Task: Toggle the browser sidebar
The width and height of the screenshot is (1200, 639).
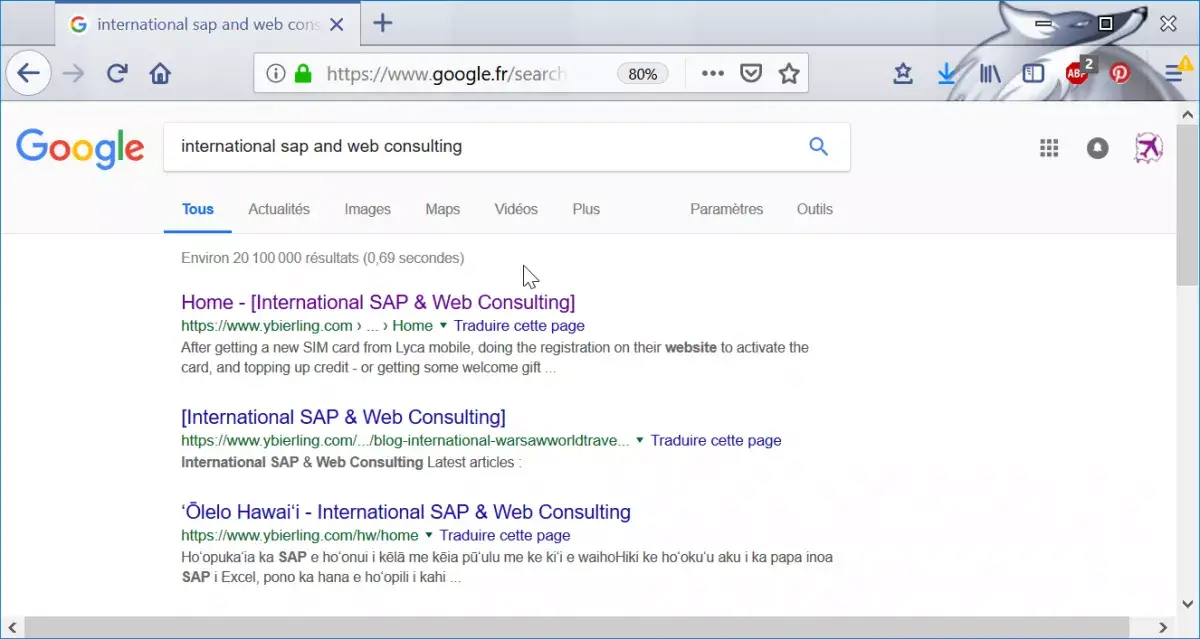Action: click(x=1033, y=73)
